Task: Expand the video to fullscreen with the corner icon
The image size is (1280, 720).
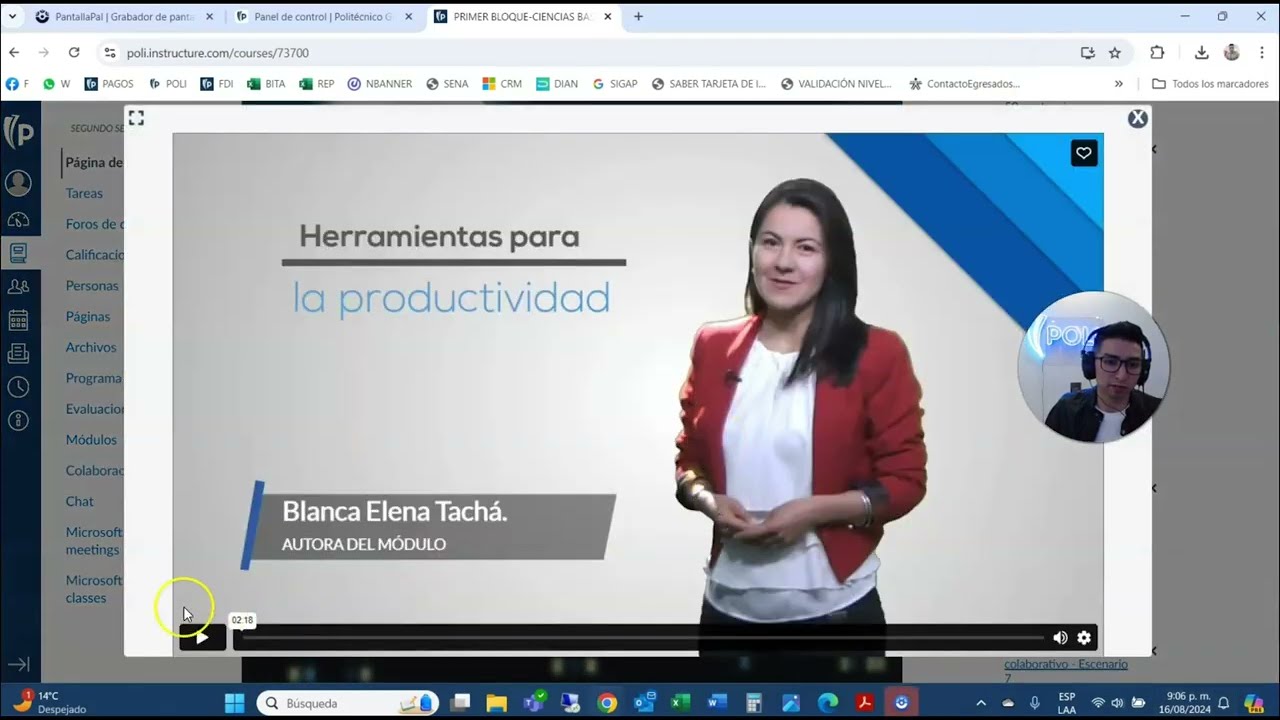Action: [x=136, y=118]
